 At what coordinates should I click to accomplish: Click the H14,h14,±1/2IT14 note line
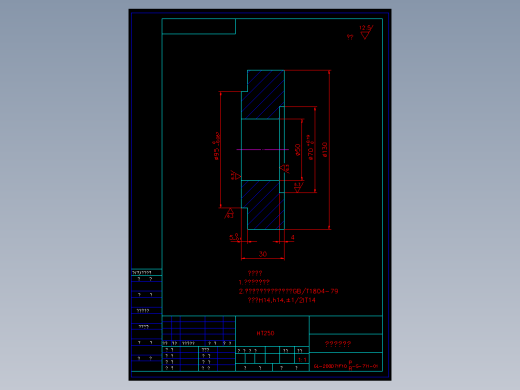coord(282,300)
